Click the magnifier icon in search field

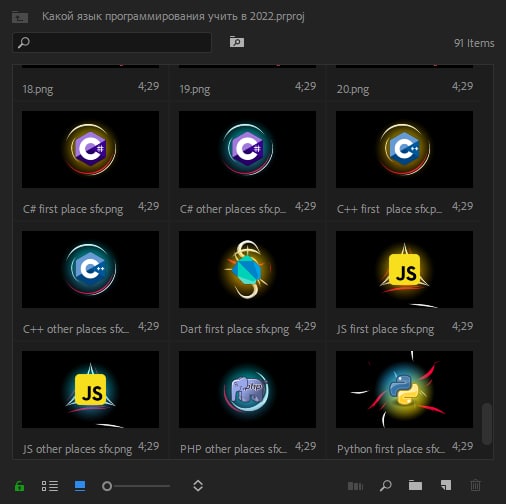click(x=24, y=42)
